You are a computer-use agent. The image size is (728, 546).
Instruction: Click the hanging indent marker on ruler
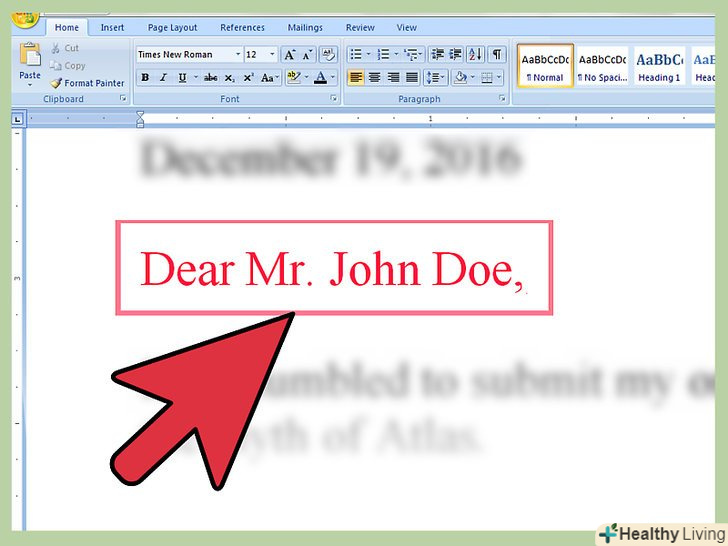point(140,123)
